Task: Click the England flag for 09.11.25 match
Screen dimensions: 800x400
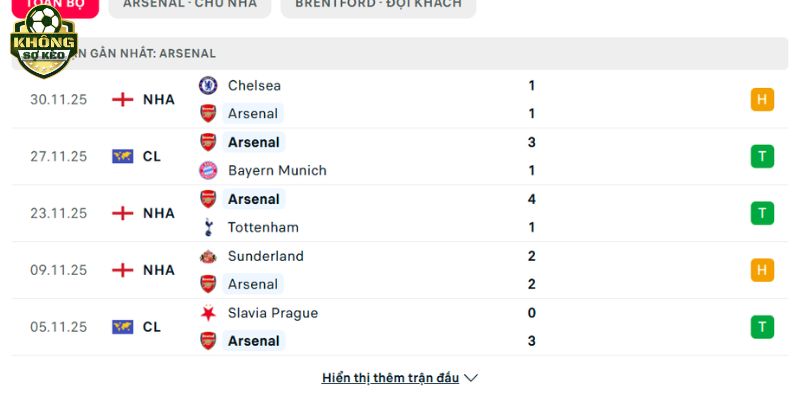Action: coord(123,270)
